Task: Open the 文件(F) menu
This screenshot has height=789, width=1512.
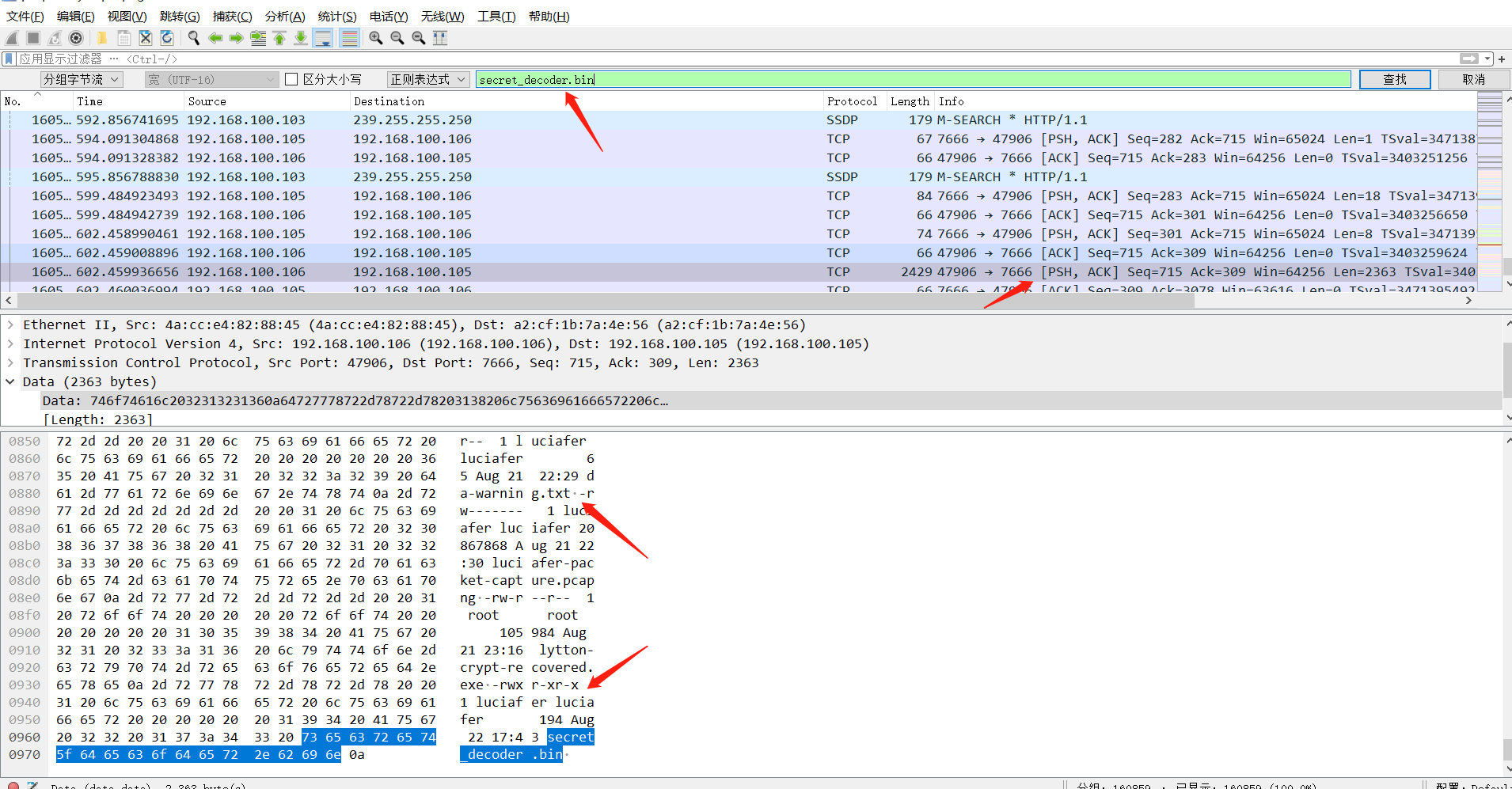Action: pos(25,17)
